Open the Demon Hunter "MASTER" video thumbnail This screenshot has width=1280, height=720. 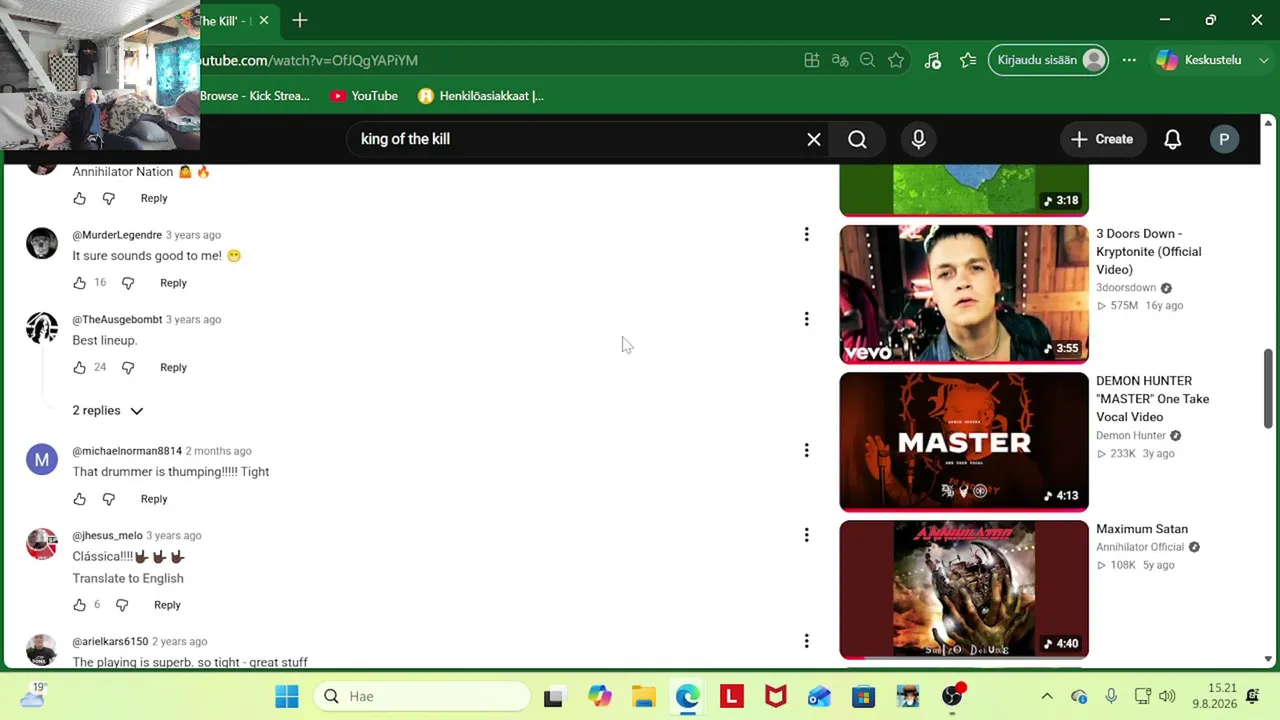(964, 441)
